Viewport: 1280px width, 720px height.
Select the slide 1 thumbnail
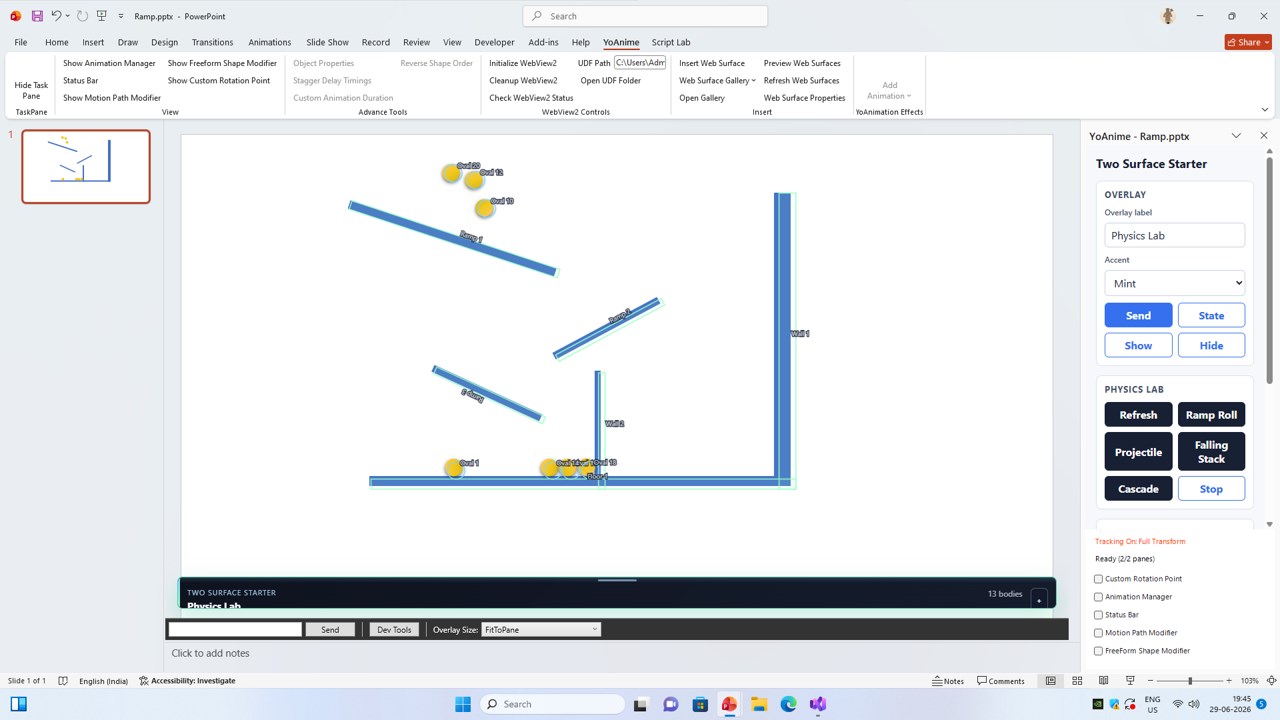(x=86, y=166)
